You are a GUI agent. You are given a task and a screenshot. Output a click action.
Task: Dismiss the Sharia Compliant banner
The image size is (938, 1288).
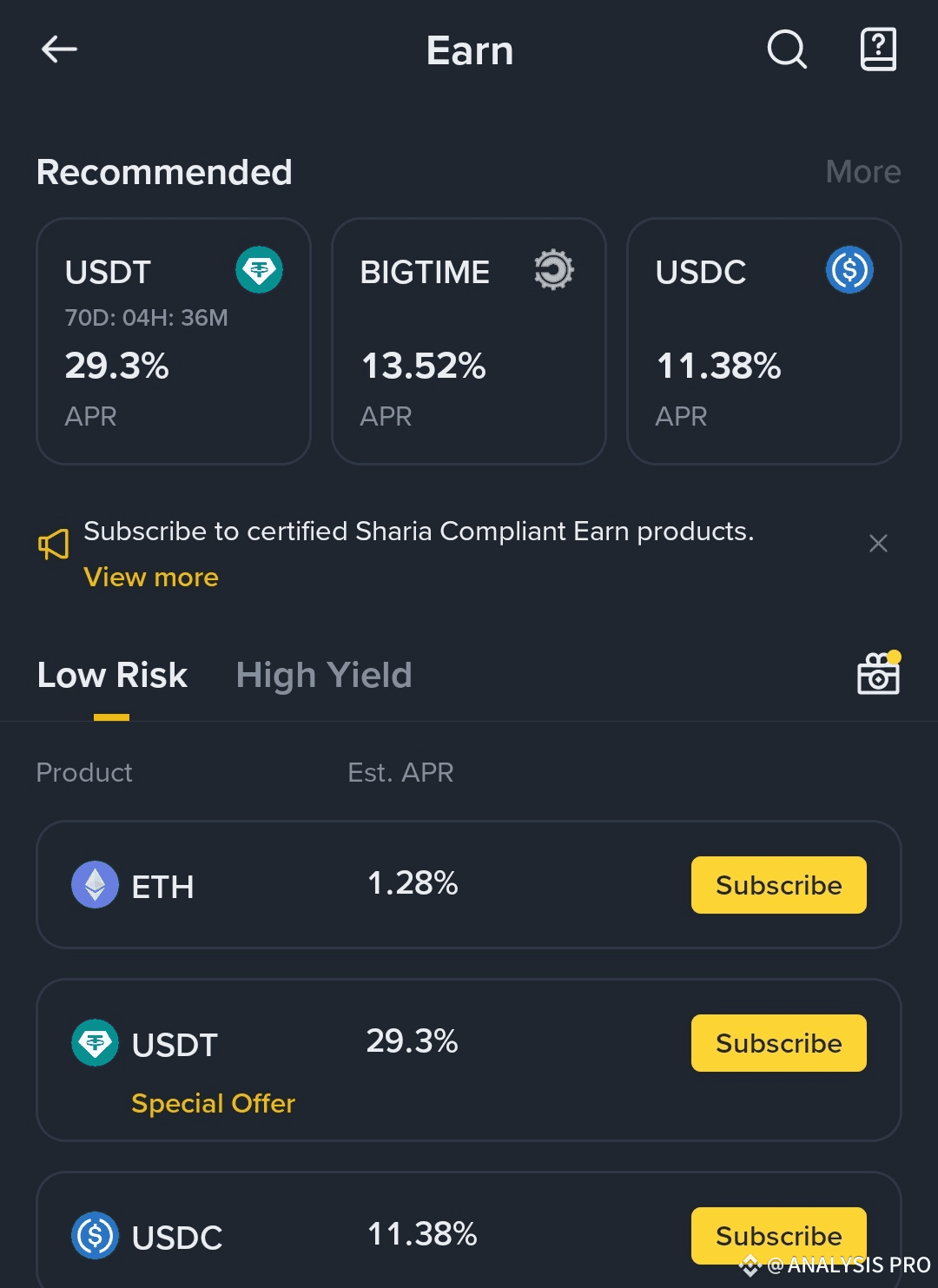point(878,544)
